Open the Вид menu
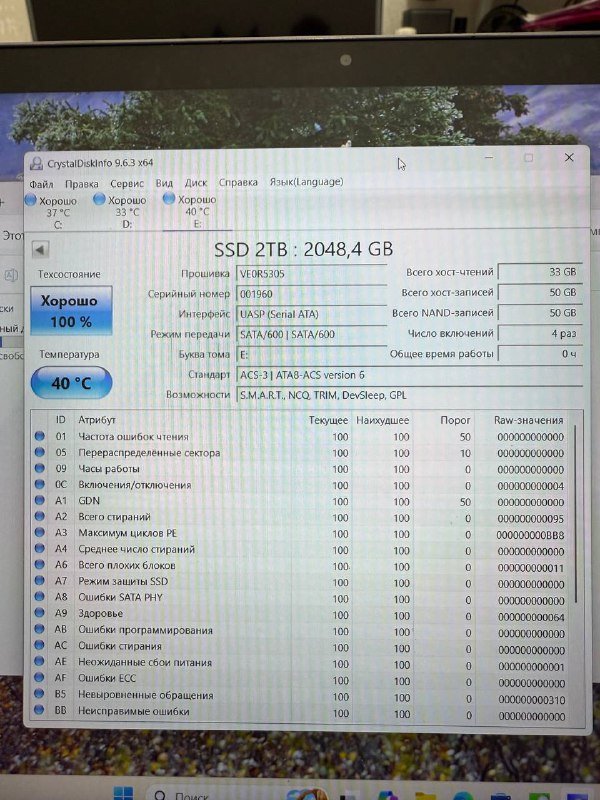 [x=164, y=183]
